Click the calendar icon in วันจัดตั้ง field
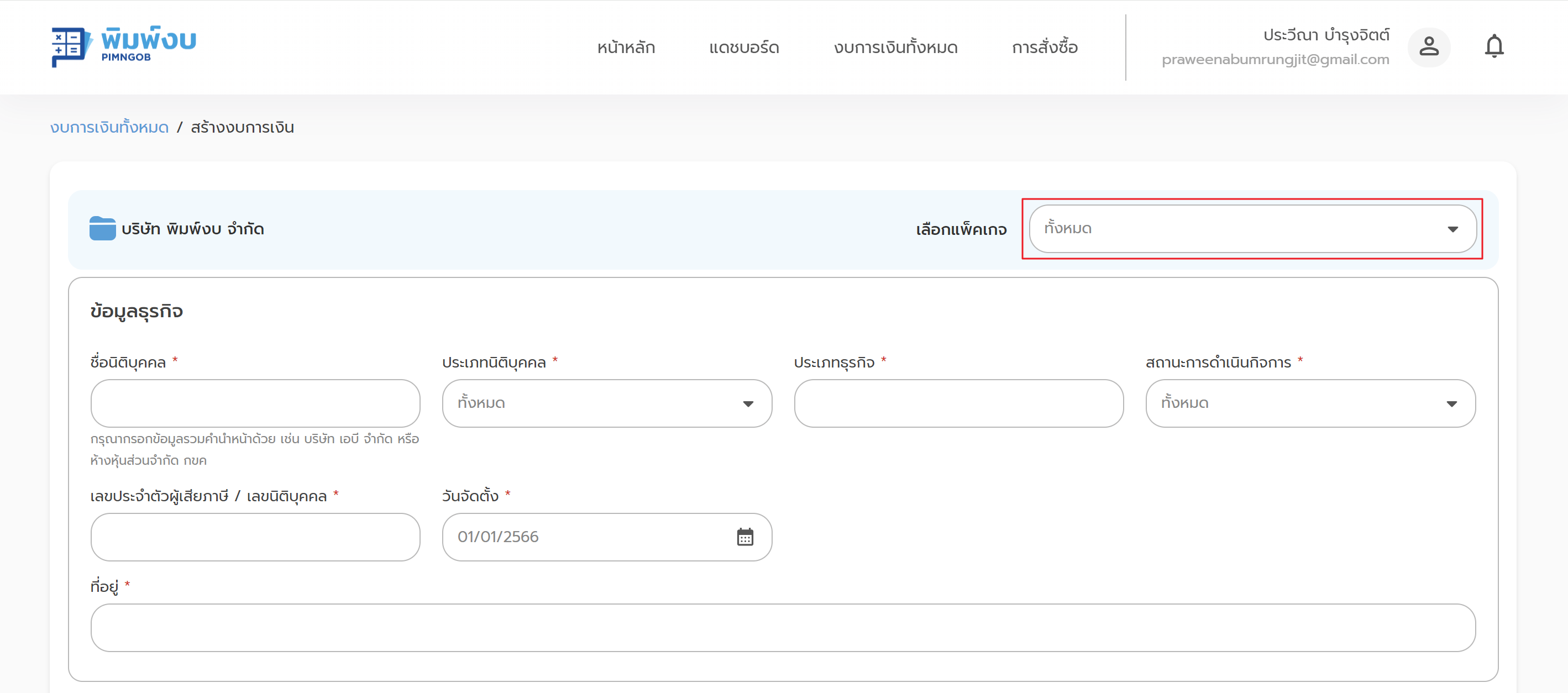 (744, 537)
